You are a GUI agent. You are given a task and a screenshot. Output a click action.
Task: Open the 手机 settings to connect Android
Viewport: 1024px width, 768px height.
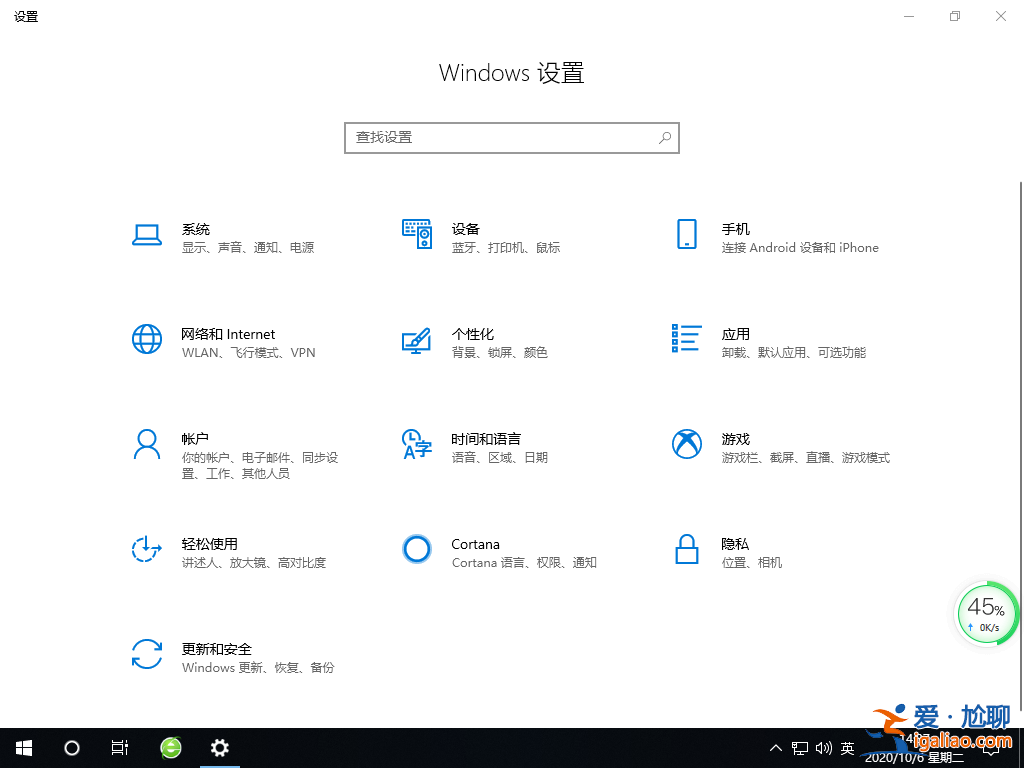coord(736,237)
